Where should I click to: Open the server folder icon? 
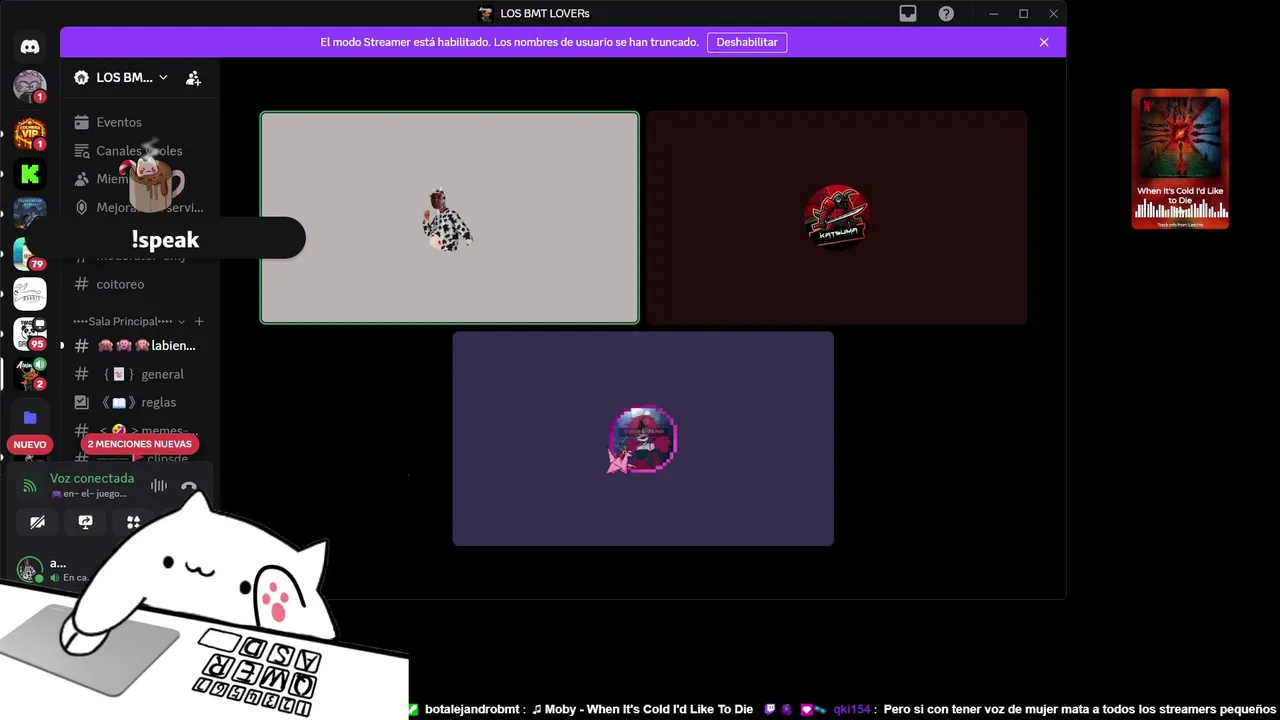pos(30,418)
